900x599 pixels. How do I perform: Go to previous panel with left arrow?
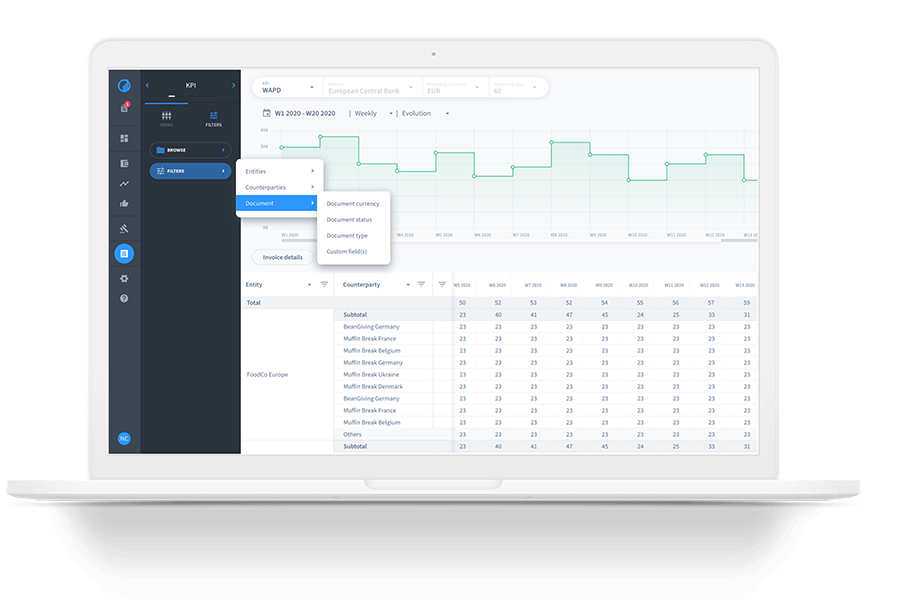148,85
